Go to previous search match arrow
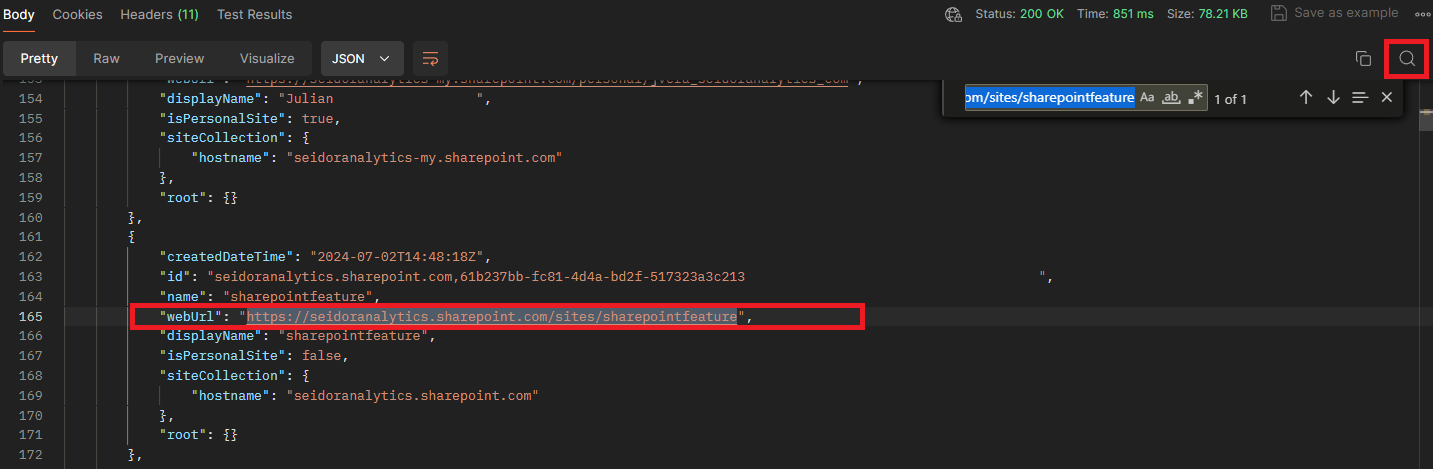Viewport: 1433px width, 469px height. coord(1305,98)
